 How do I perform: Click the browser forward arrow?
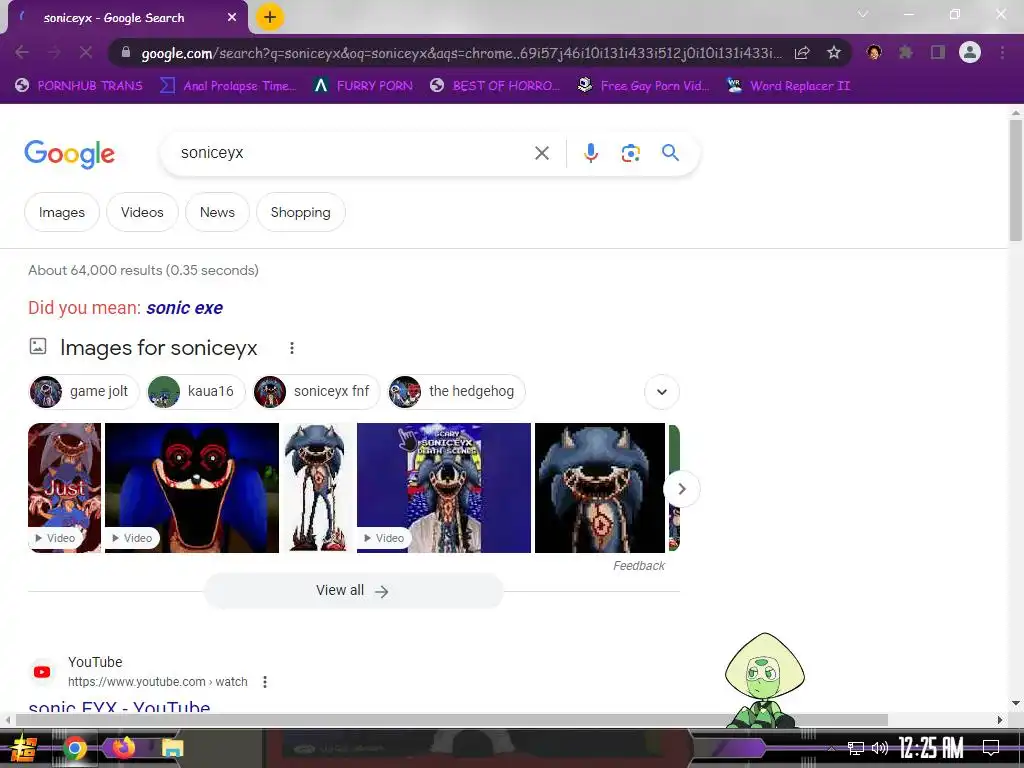pyautogui.click(x=54, y=52)
